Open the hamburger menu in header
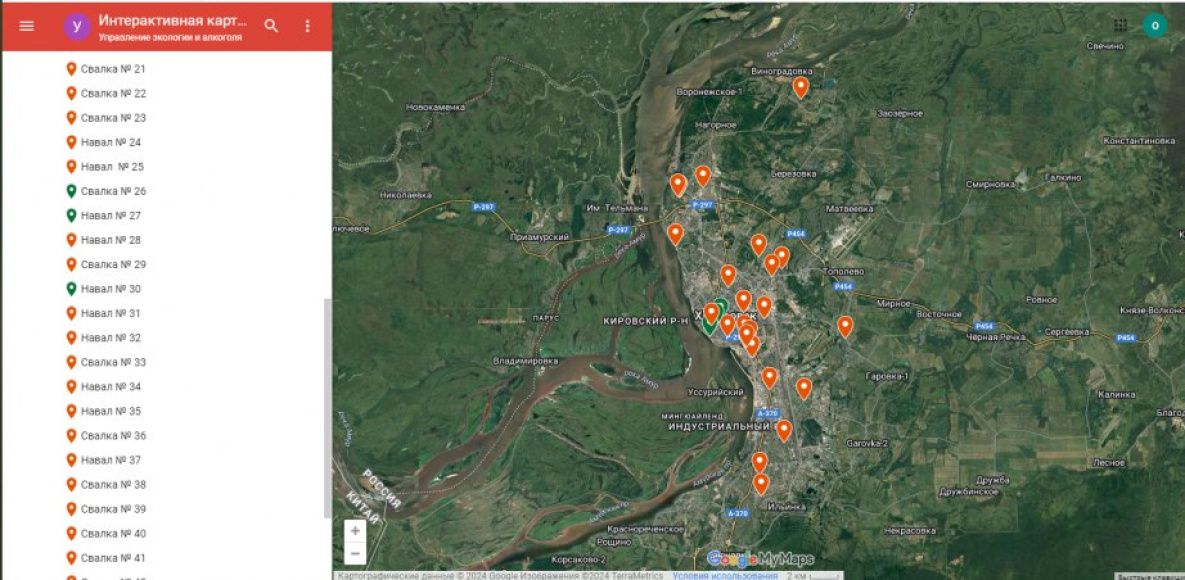 27,26
